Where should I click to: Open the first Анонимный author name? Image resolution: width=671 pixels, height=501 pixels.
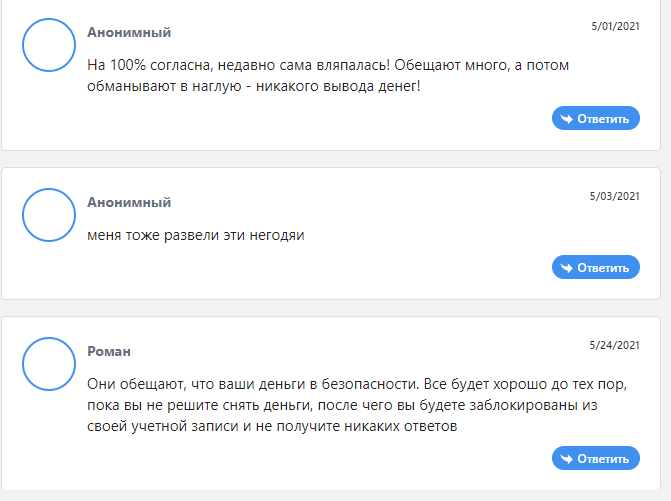129,32
